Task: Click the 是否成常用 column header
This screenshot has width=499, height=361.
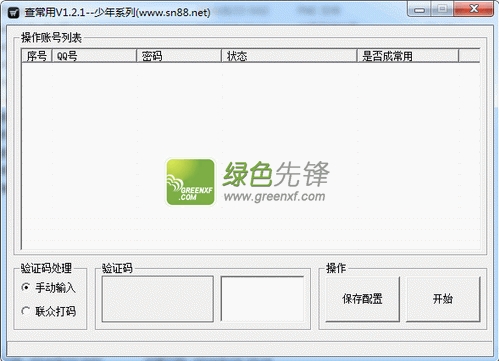Action: [x=408, y=56]
